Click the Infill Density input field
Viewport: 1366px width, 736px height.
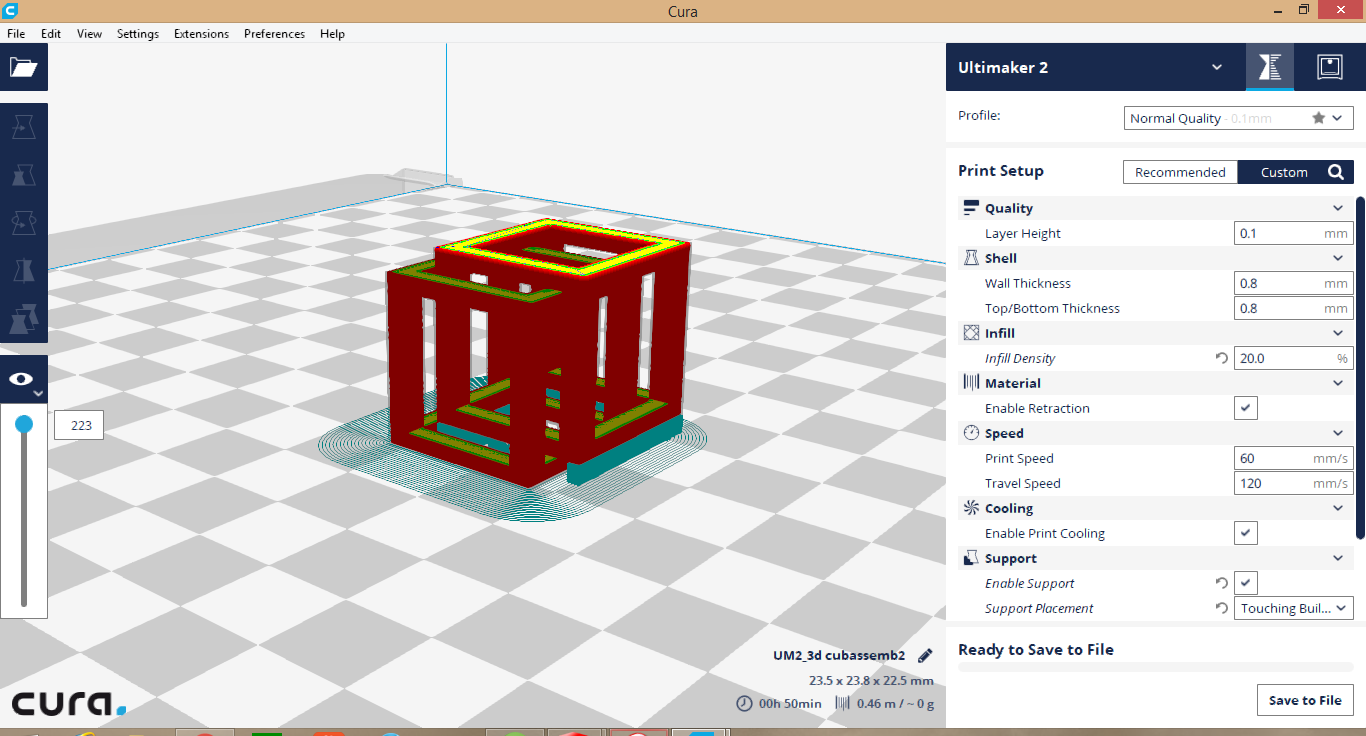pyautogui.click(x=1294, y=358)
